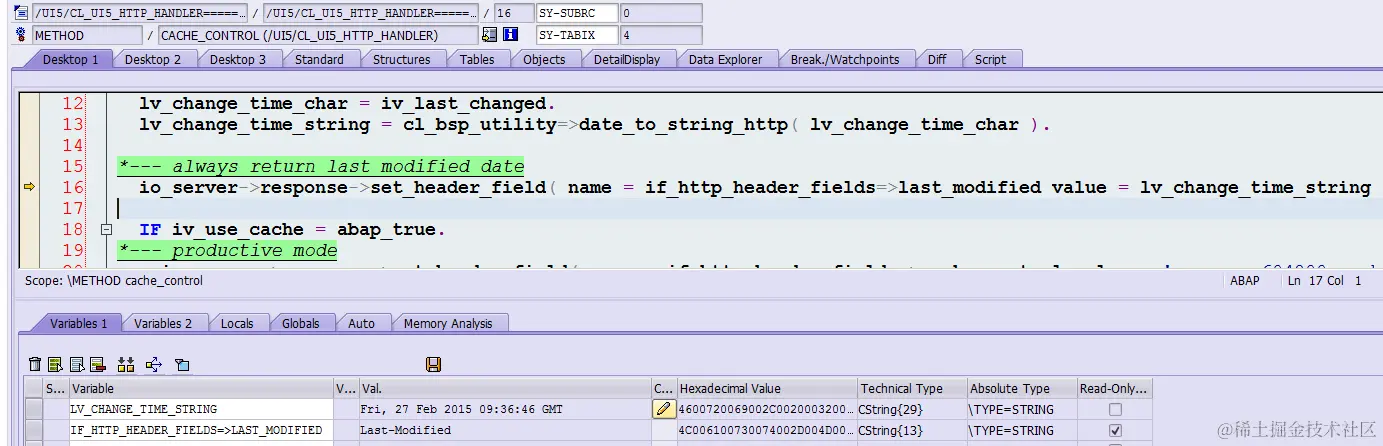Switch to the Desktop 2 tab
The height and width of the screenshot is (446, 1383).
tap(153, 59)
